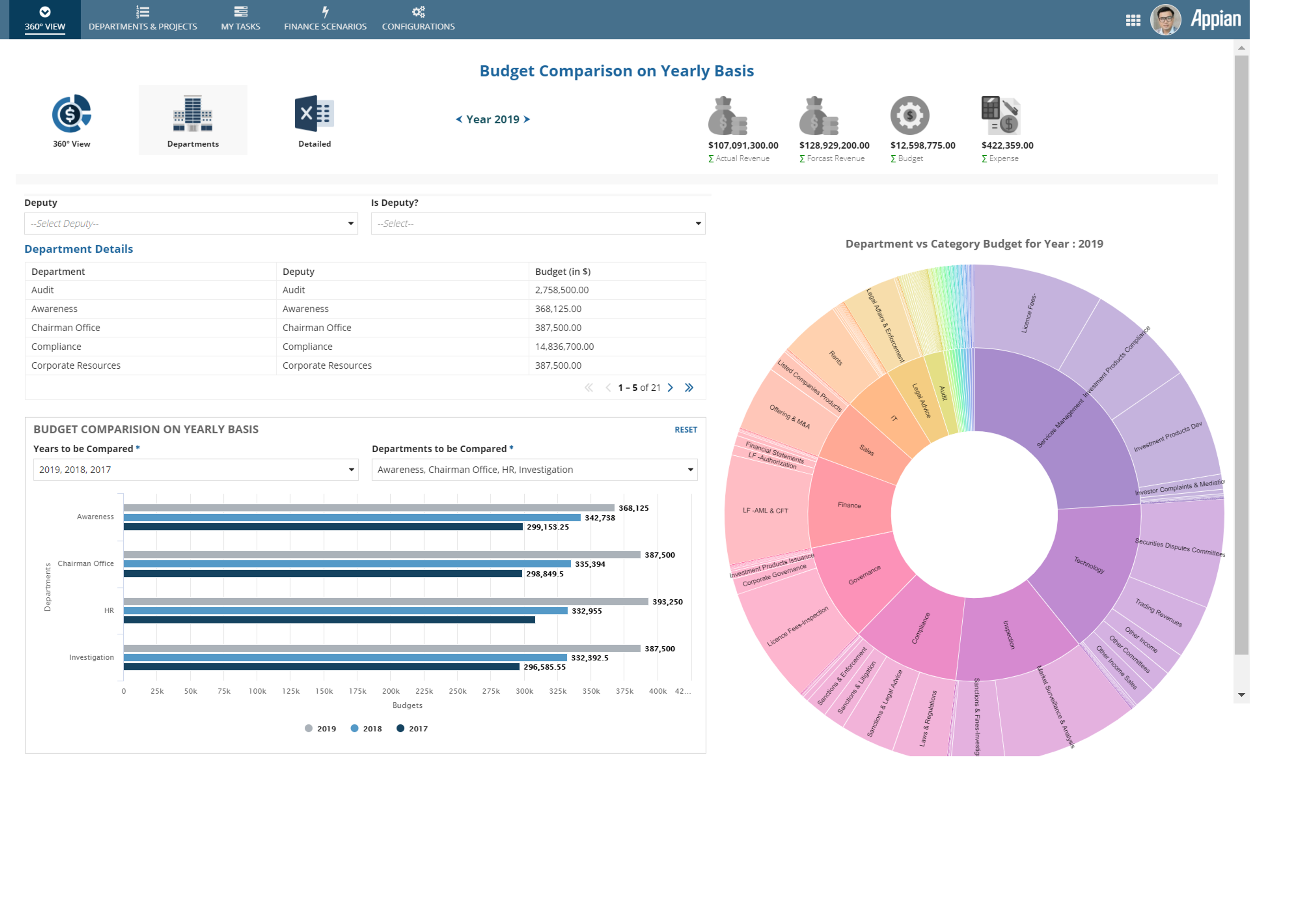This screenshot has width=1316, height=909.
Task: Open the apps grid icon
Action: [1133, 21]
